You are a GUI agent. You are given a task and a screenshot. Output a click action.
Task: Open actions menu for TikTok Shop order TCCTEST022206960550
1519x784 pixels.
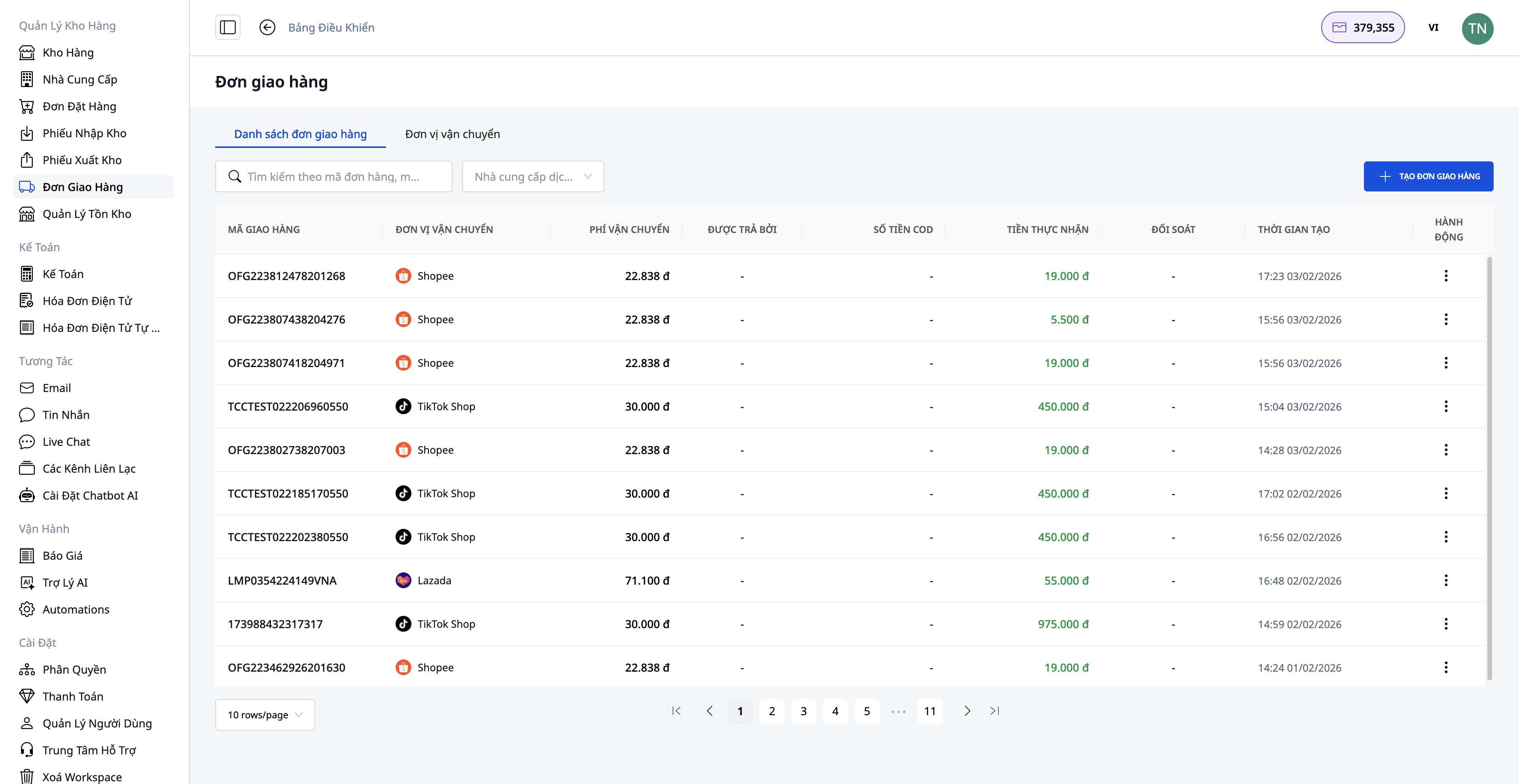(1446, 406)
